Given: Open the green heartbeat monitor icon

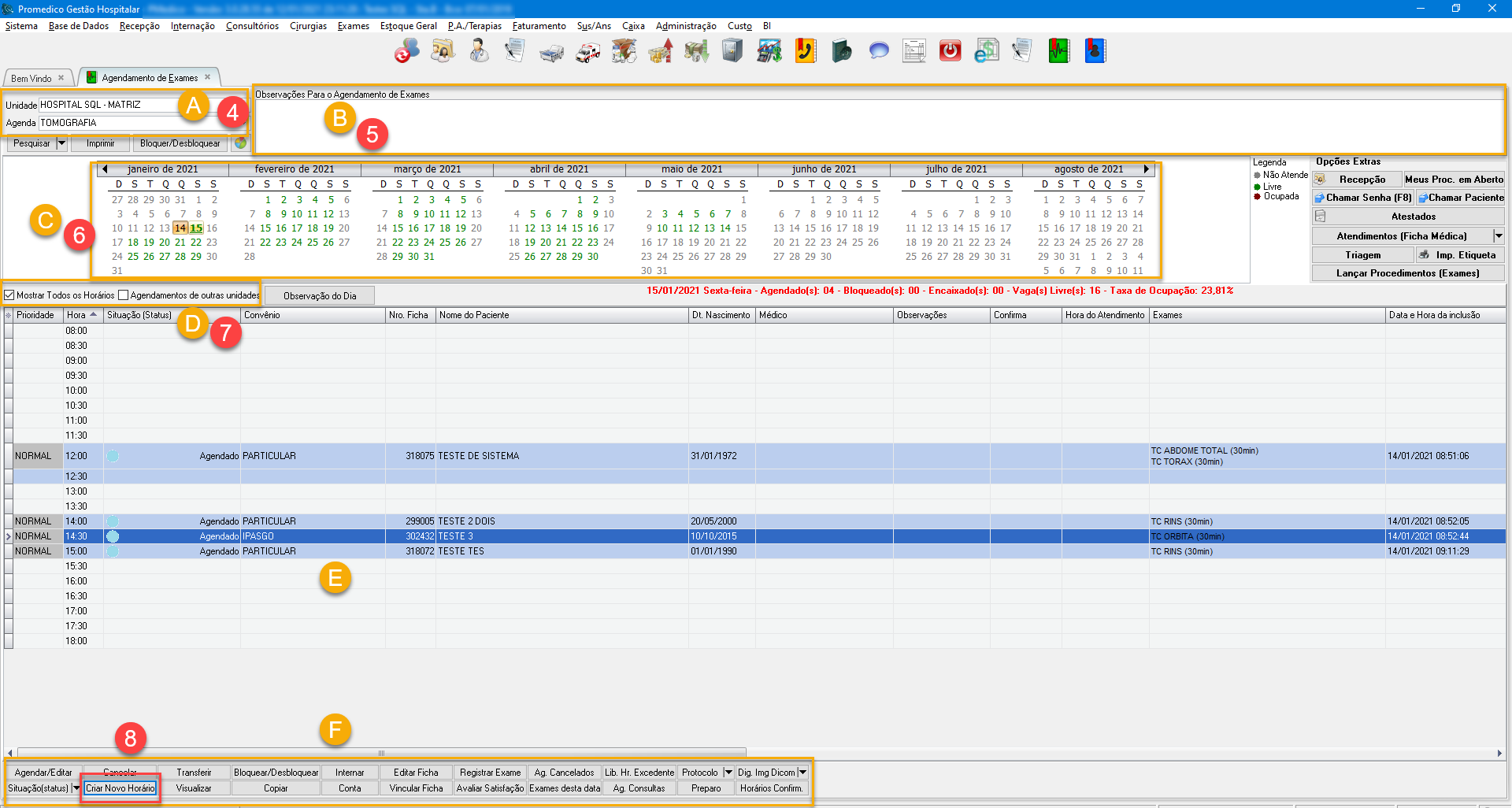Looking at the screenshot, I should point(1058,52).
